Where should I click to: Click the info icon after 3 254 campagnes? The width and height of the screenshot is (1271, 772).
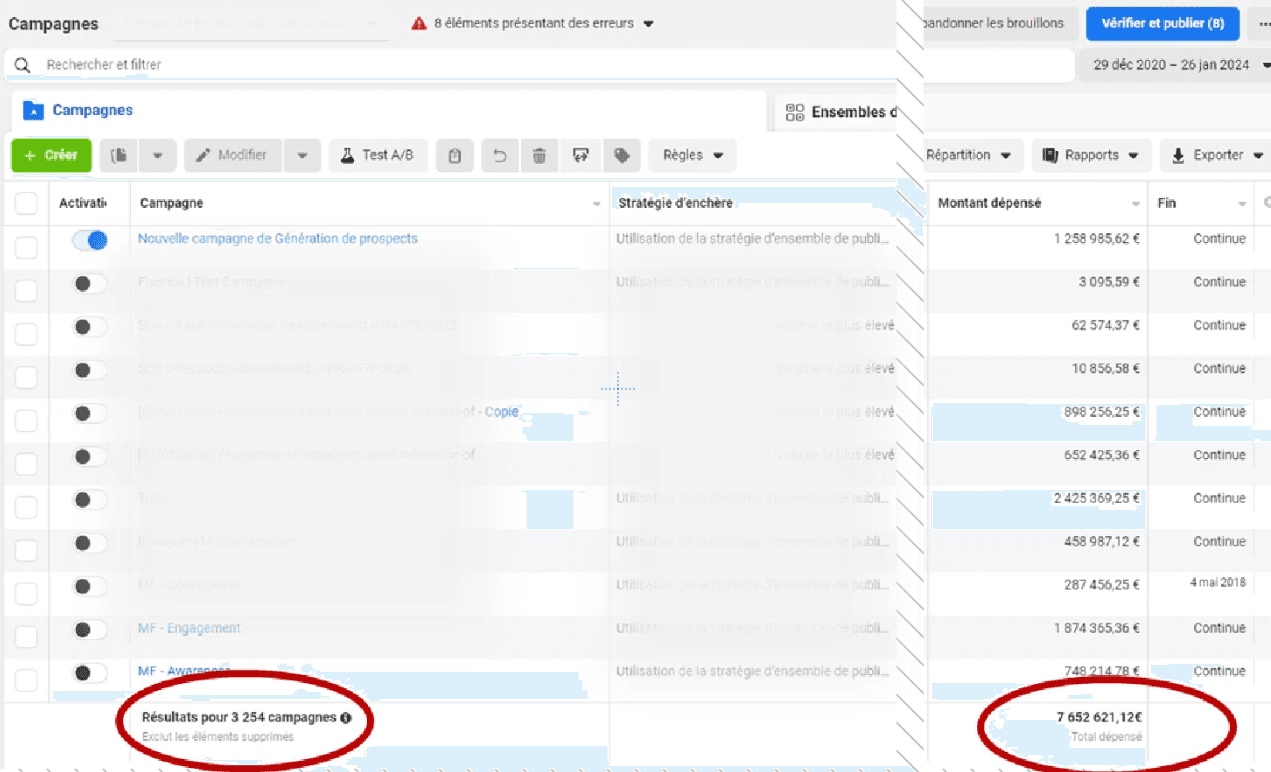pyautogui.click(x=345, y=718)
